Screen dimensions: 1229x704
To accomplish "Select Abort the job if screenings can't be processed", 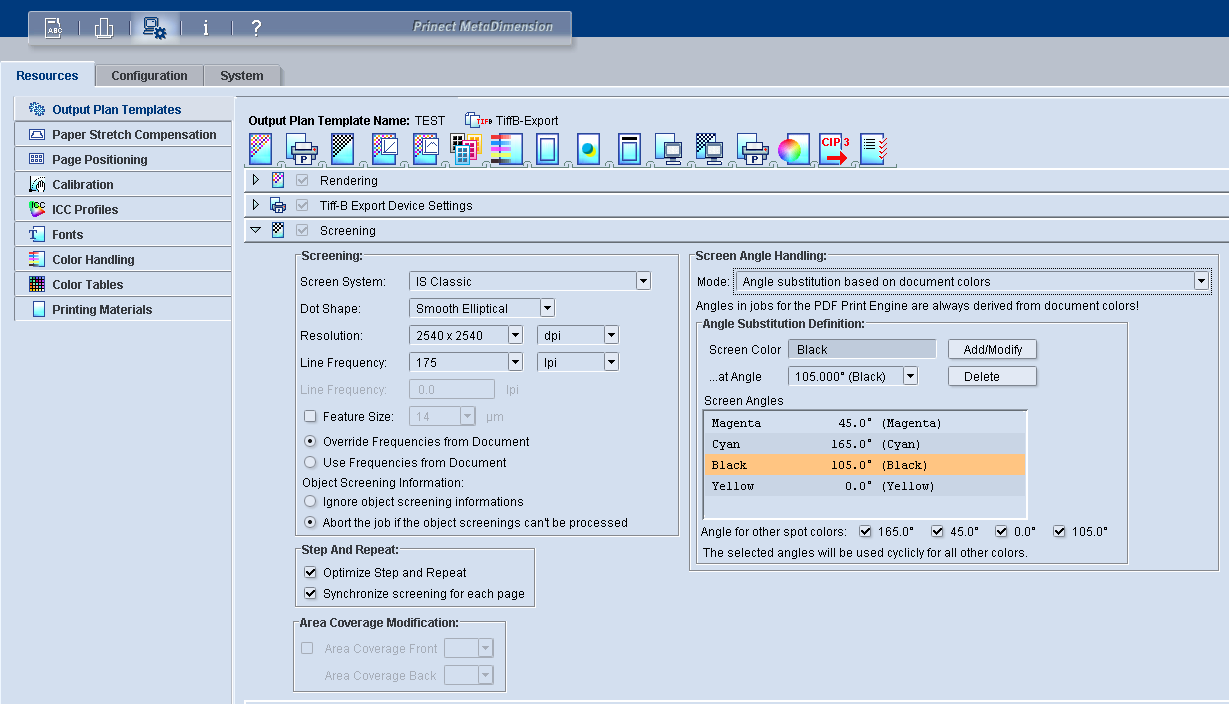I will (x=310, y=522).
